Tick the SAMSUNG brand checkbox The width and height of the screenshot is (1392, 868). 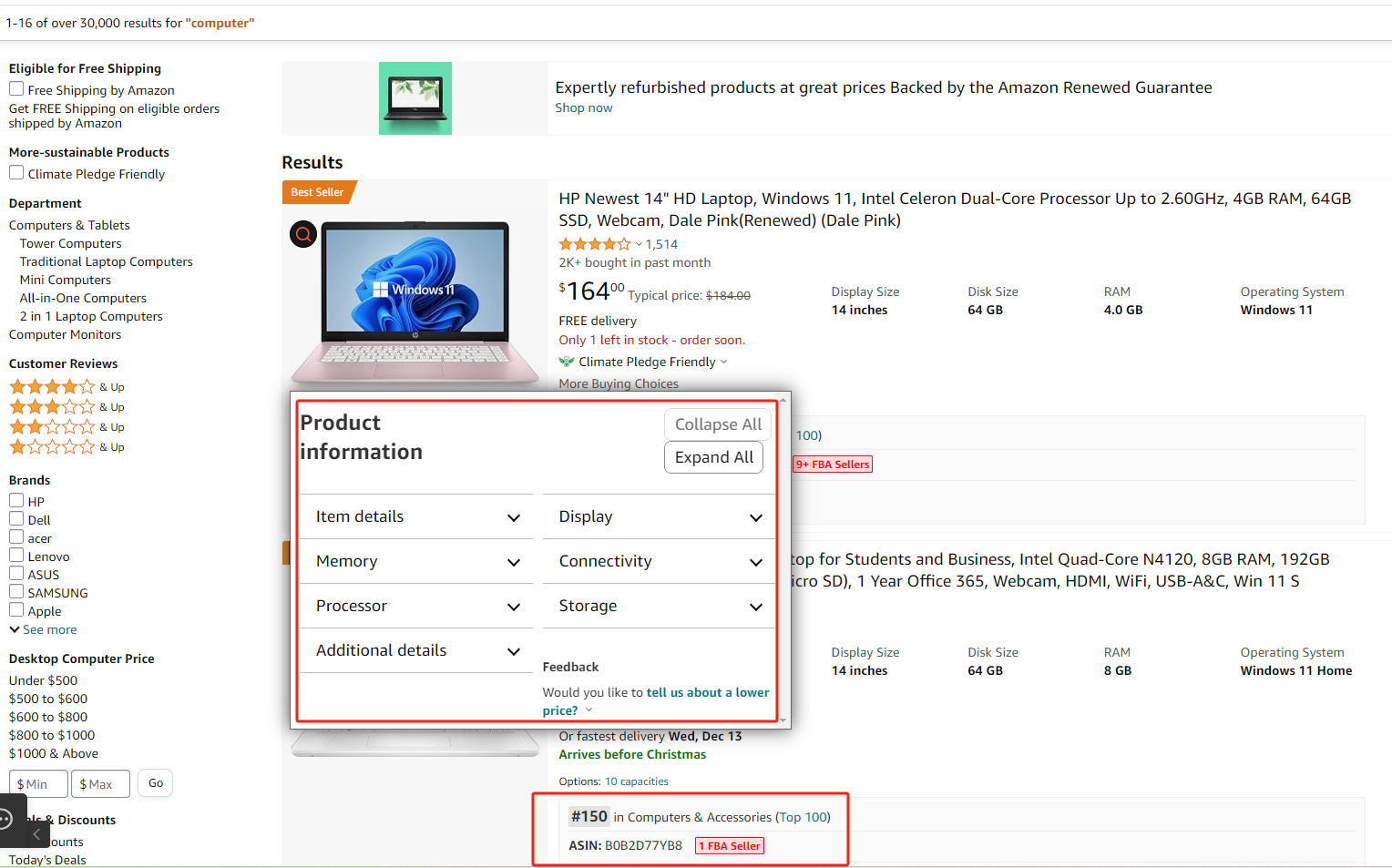pyautogui.click(x=16, y=591)
